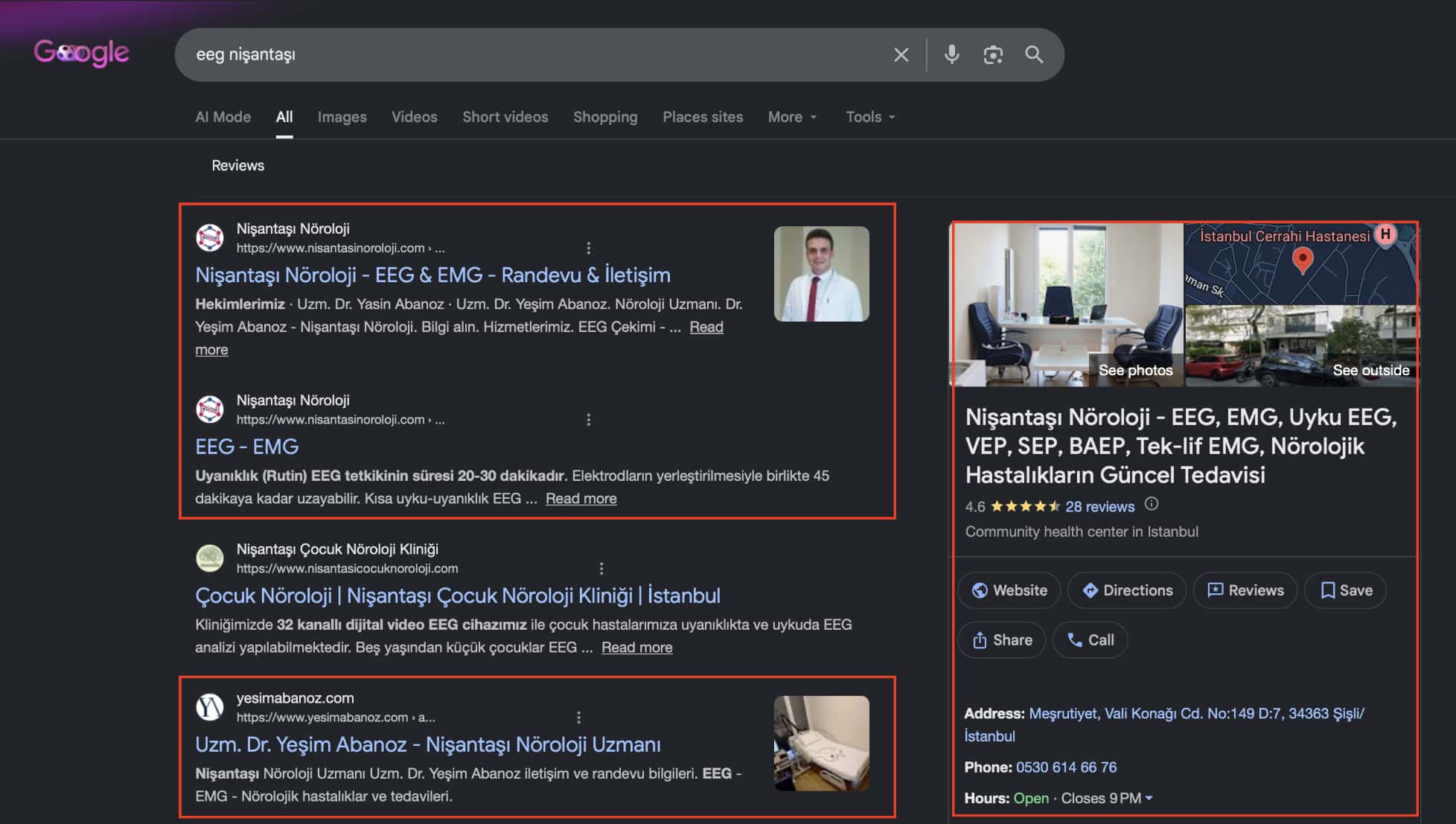Open the Short videos tab
Image resolution: width=1456 pixels, height=824 pixels.
(x=505, y=117)
